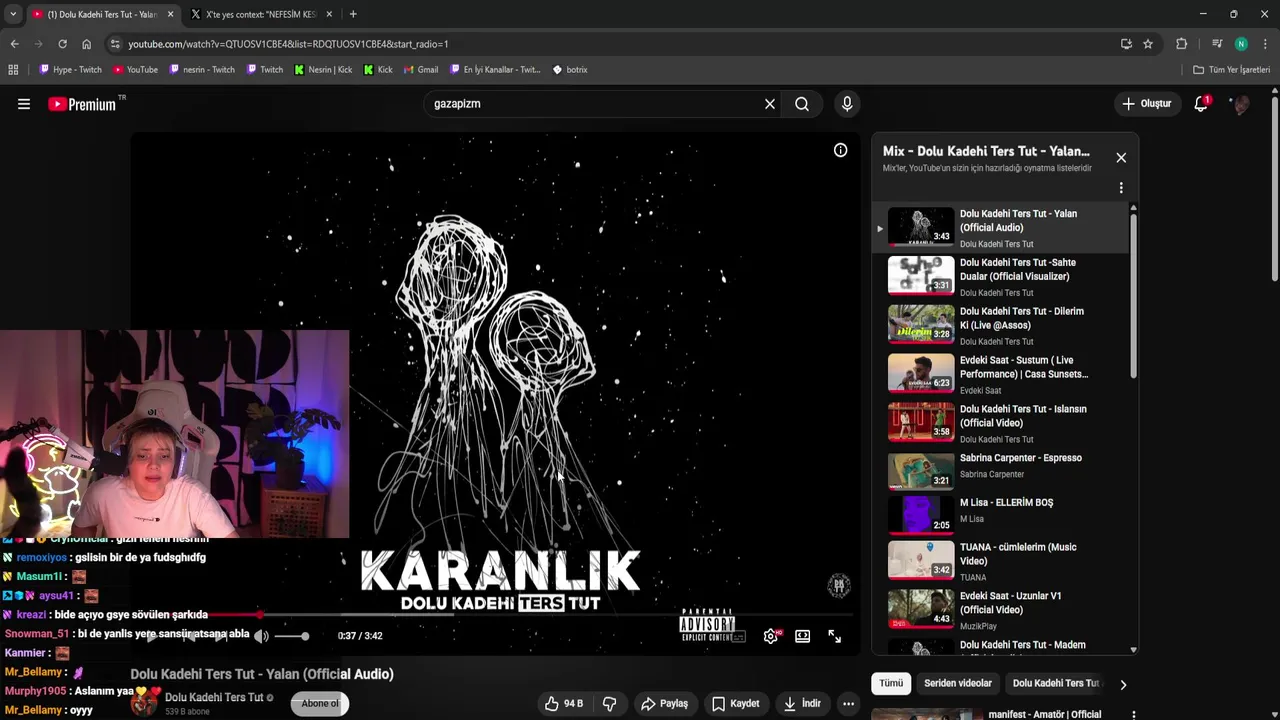Open Hype - Twitch bookmark
Viewport: 1280px width, 720px height.
click(70, 70)
